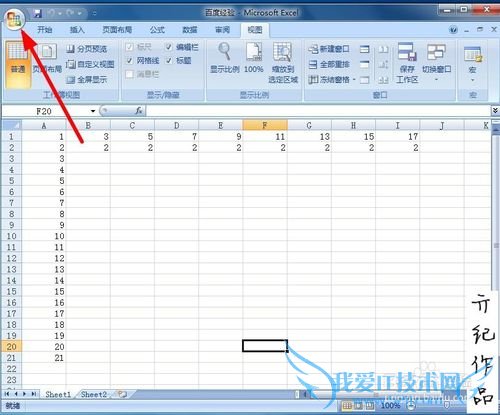Viewport: 500px width, 415px height.
Task: Open Zoom (显示比例) magnifier dialog
Action: pyautogui.click(x=225, y=58)
